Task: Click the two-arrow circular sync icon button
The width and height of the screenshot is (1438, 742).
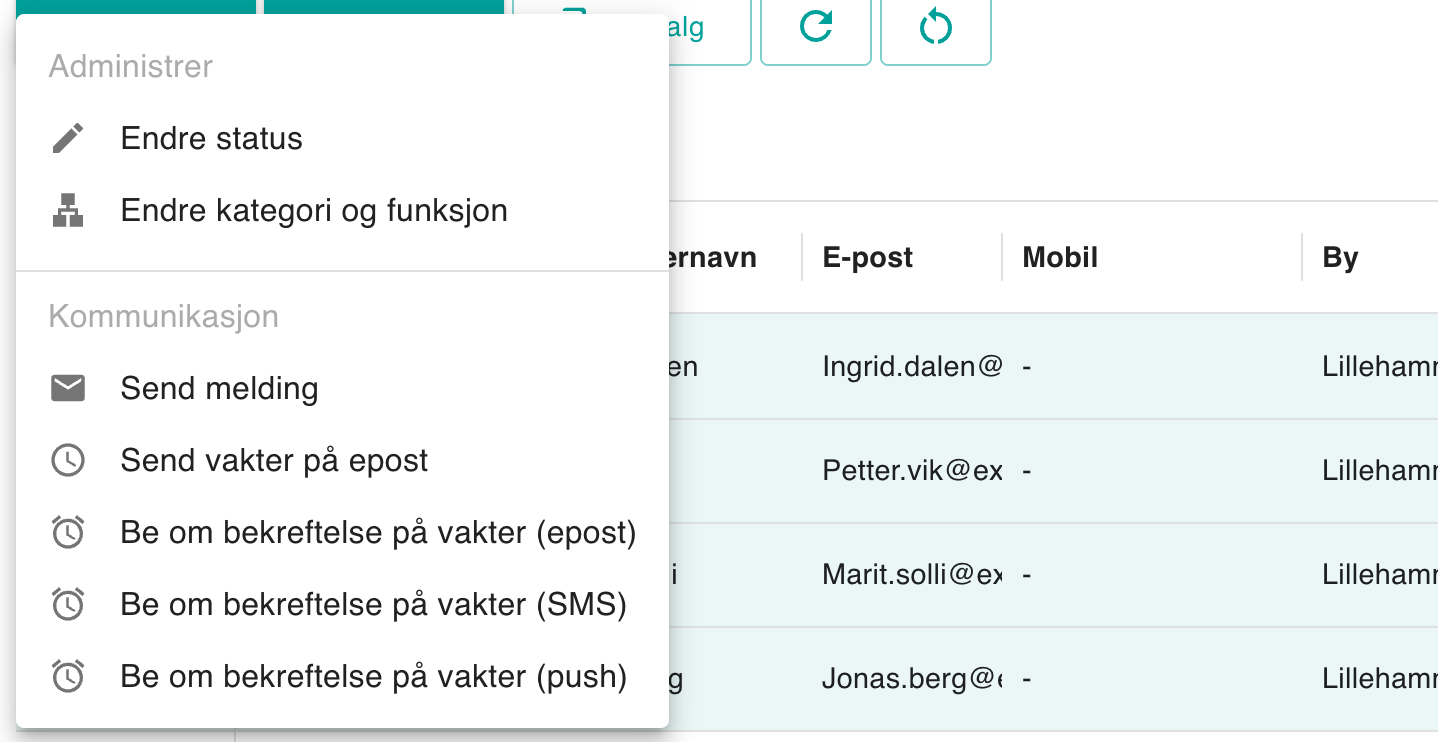Action: click(936, 28)
